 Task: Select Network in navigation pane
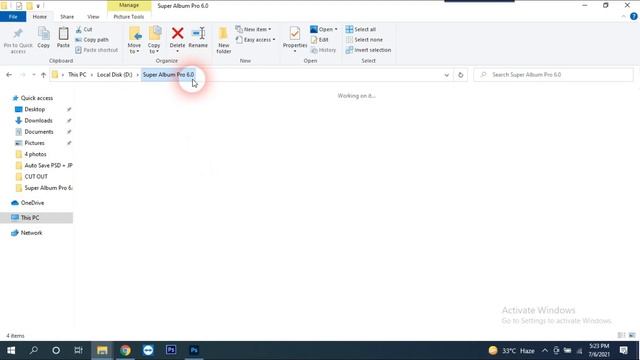point(31,233)
